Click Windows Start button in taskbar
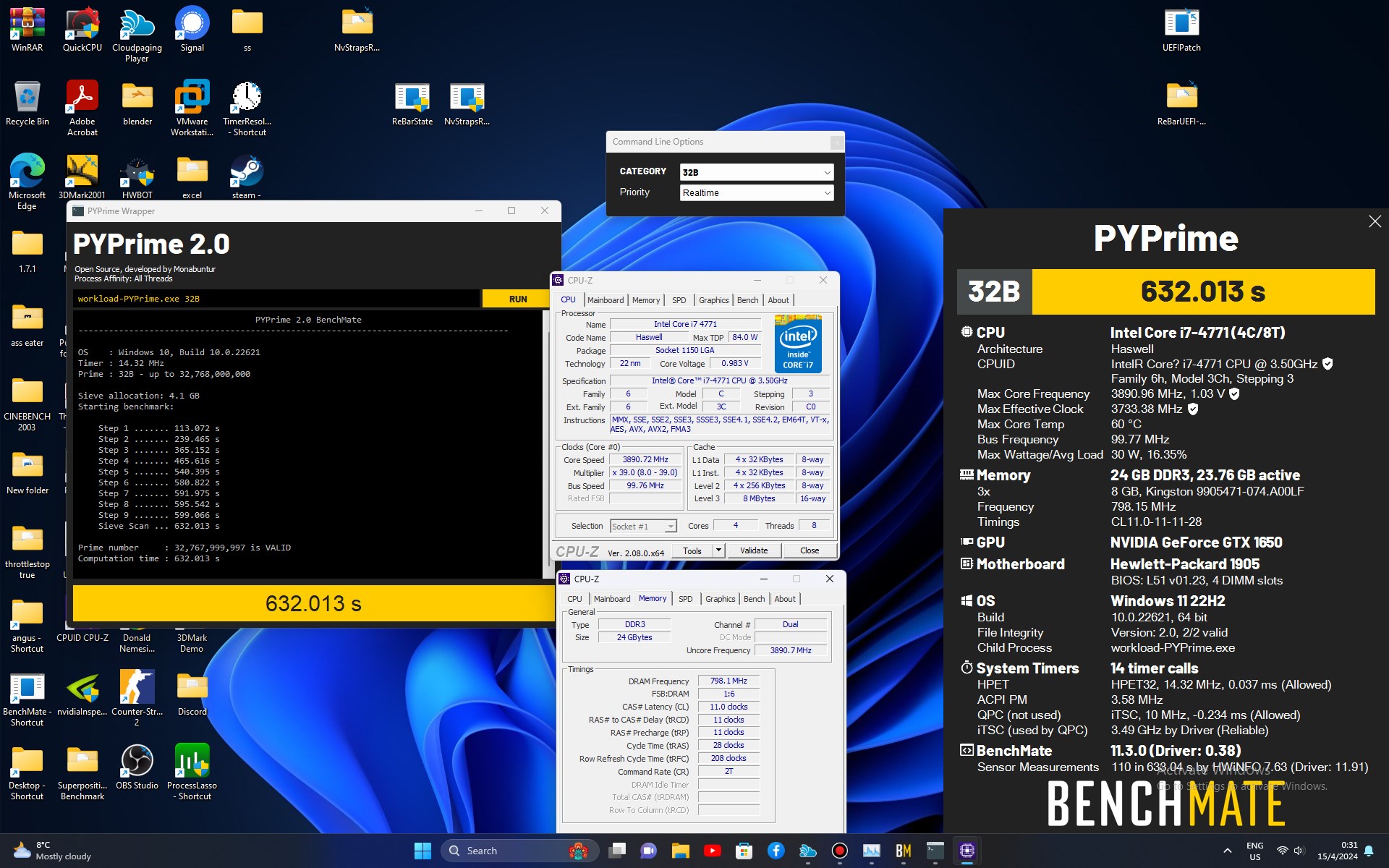The width and height of the screenshot is (1389, 868). tap(422, 851)
